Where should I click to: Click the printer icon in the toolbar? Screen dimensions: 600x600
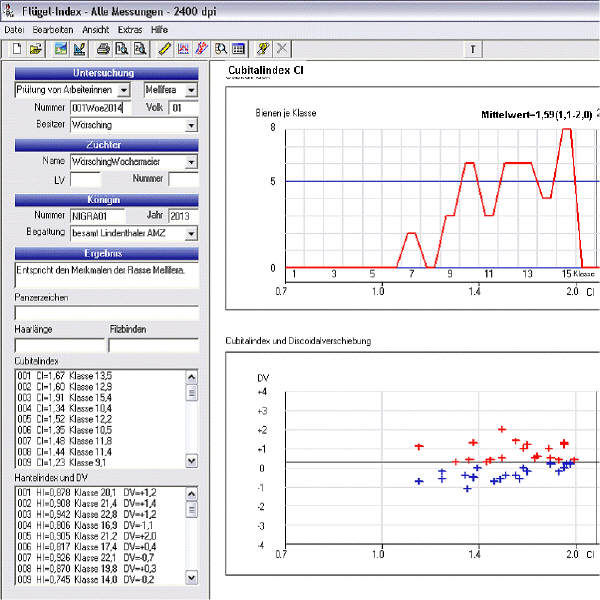pyautogui.click(x=104, y=48)
